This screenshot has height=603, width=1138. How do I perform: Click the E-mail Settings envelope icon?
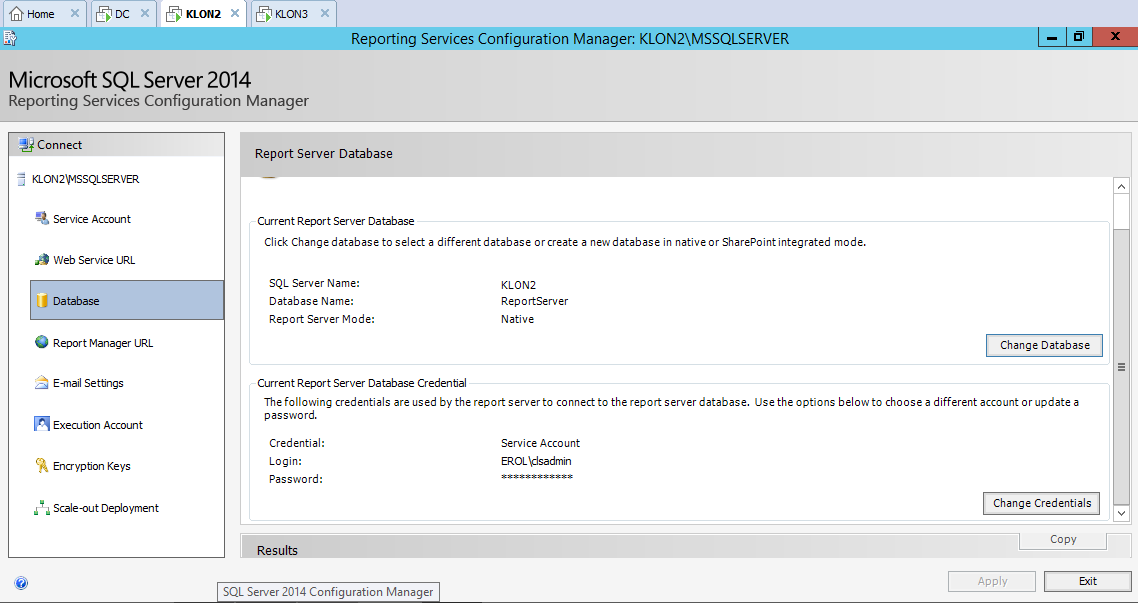click(x=41, y=383)
